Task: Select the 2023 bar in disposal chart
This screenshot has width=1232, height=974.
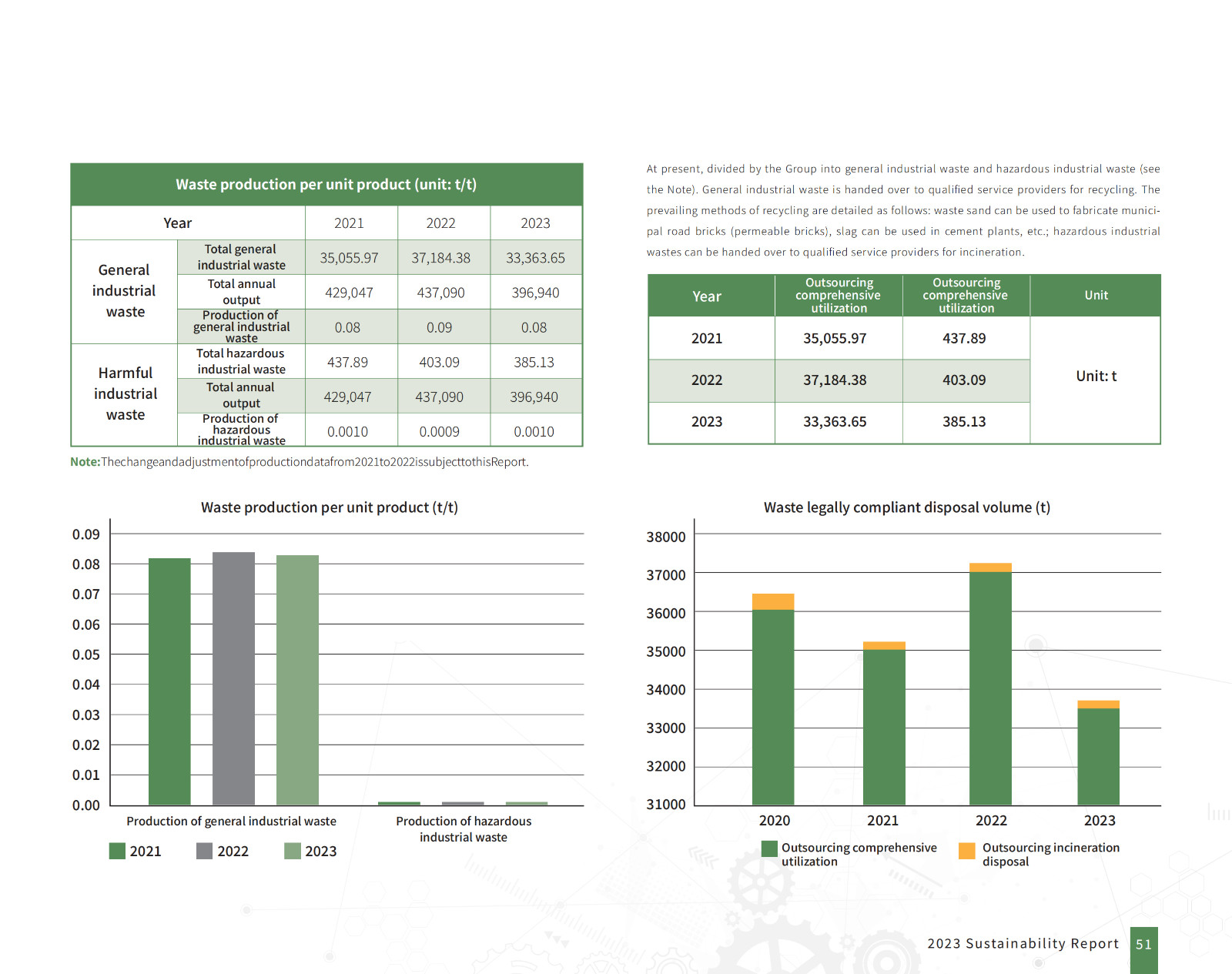Action: click(x=1098, y=755)
